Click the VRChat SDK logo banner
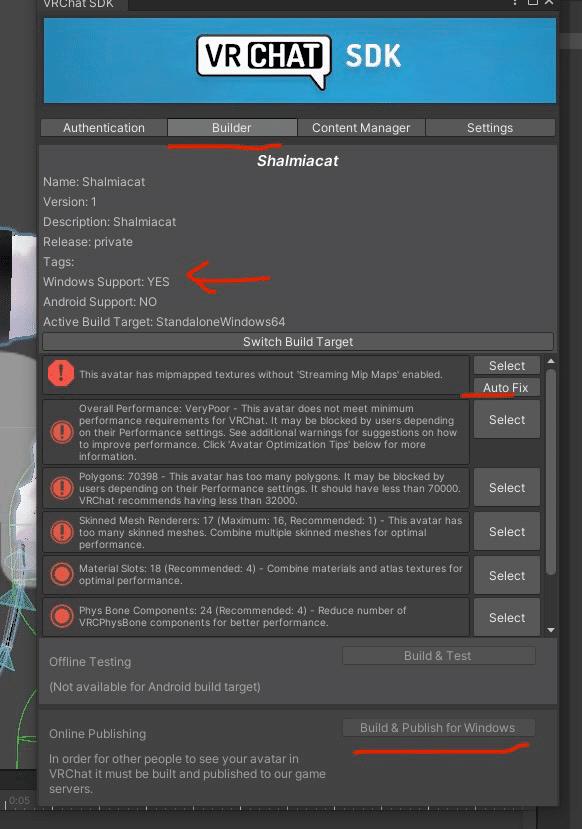The height and width of the screenshot is (829, 582). 299,60
